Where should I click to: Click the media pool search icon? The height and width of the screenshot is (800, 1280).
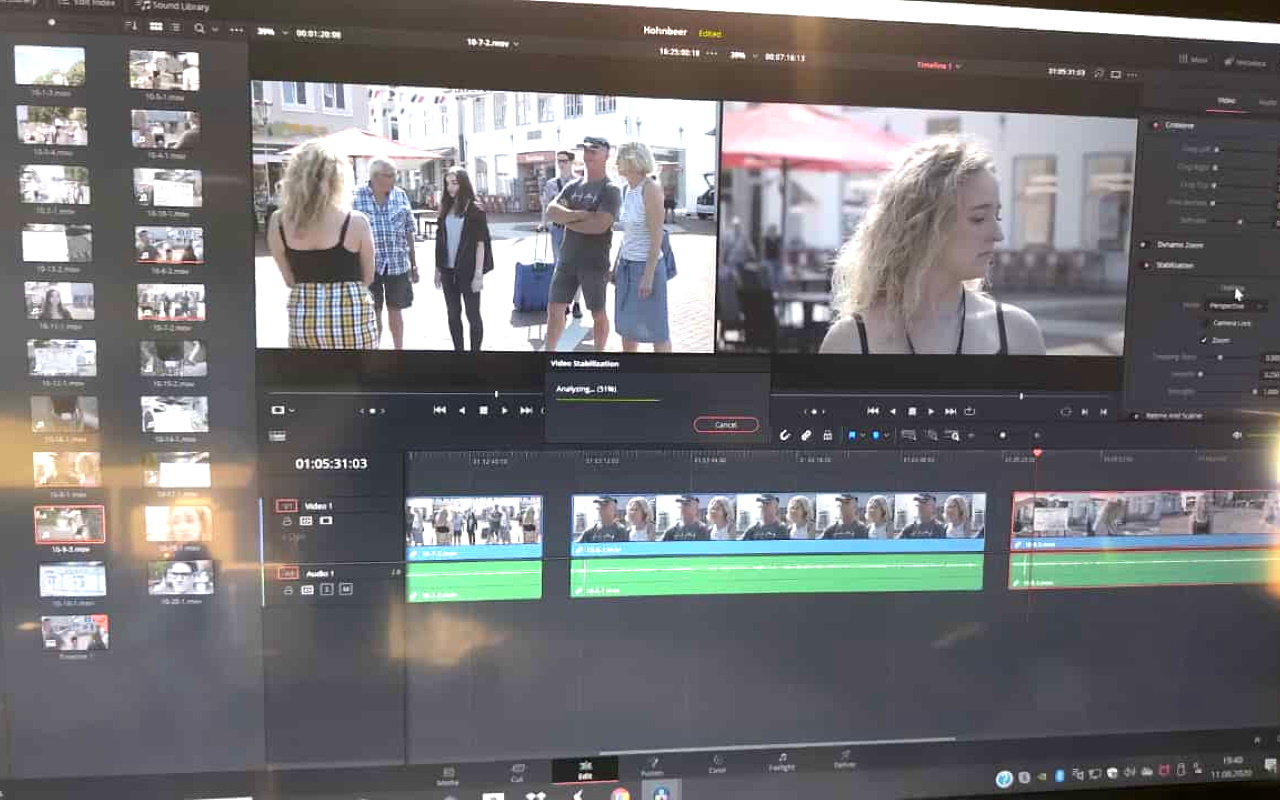pos(200,29)
